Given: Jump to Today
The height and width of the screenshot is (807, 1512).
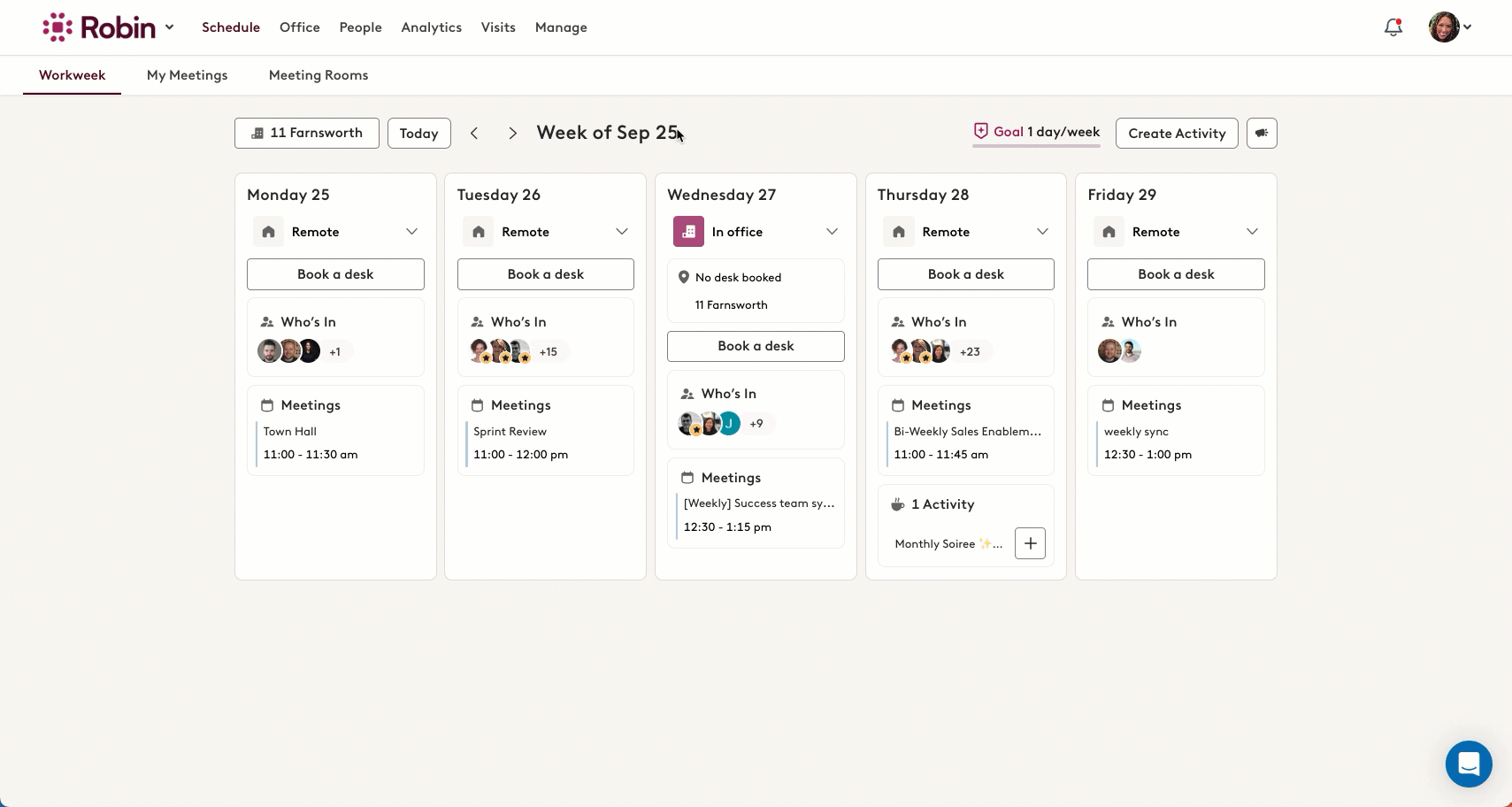Looking at the screenshot, I should tap(419, 133).
